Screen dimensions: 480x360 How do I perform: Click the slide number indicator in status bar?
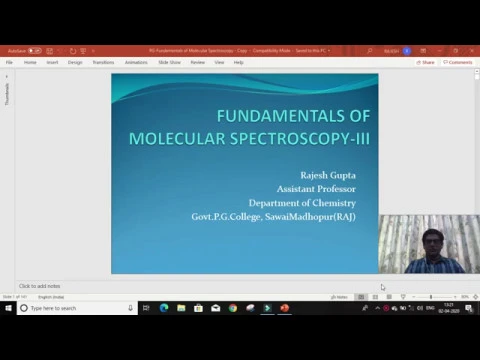point(14,297)
